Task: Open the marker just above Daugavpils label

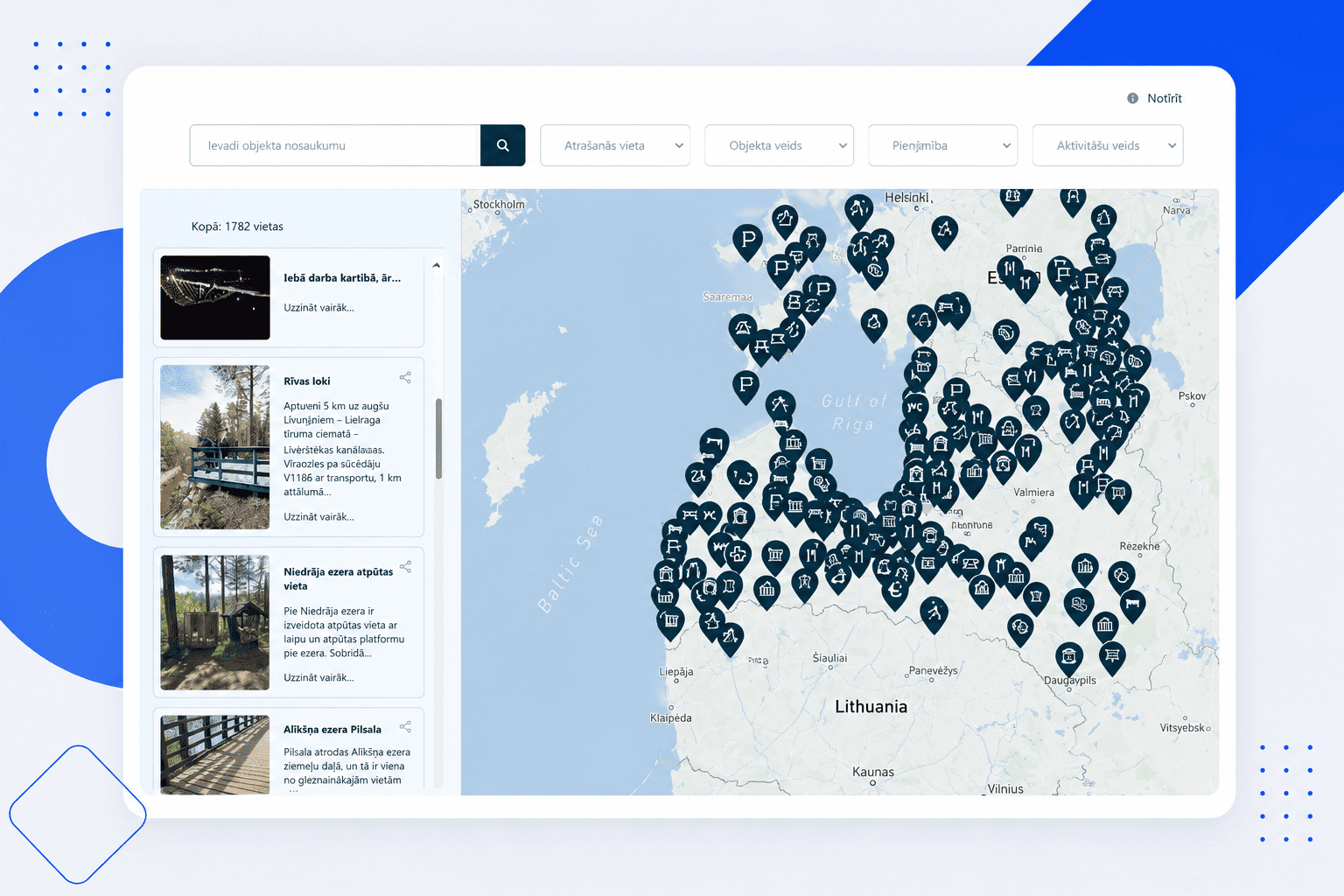Action: pyautogui.click(x=1068, y=658)
